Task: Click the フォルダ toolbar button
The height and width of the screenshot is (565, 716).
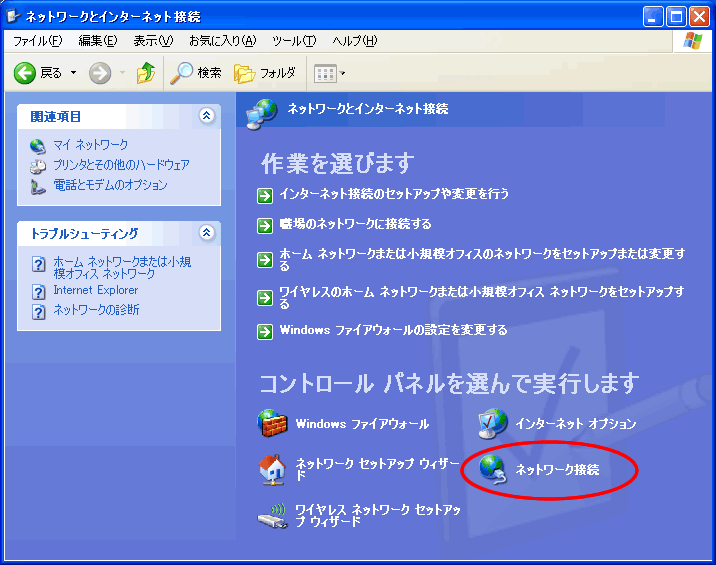Action: 264,73
